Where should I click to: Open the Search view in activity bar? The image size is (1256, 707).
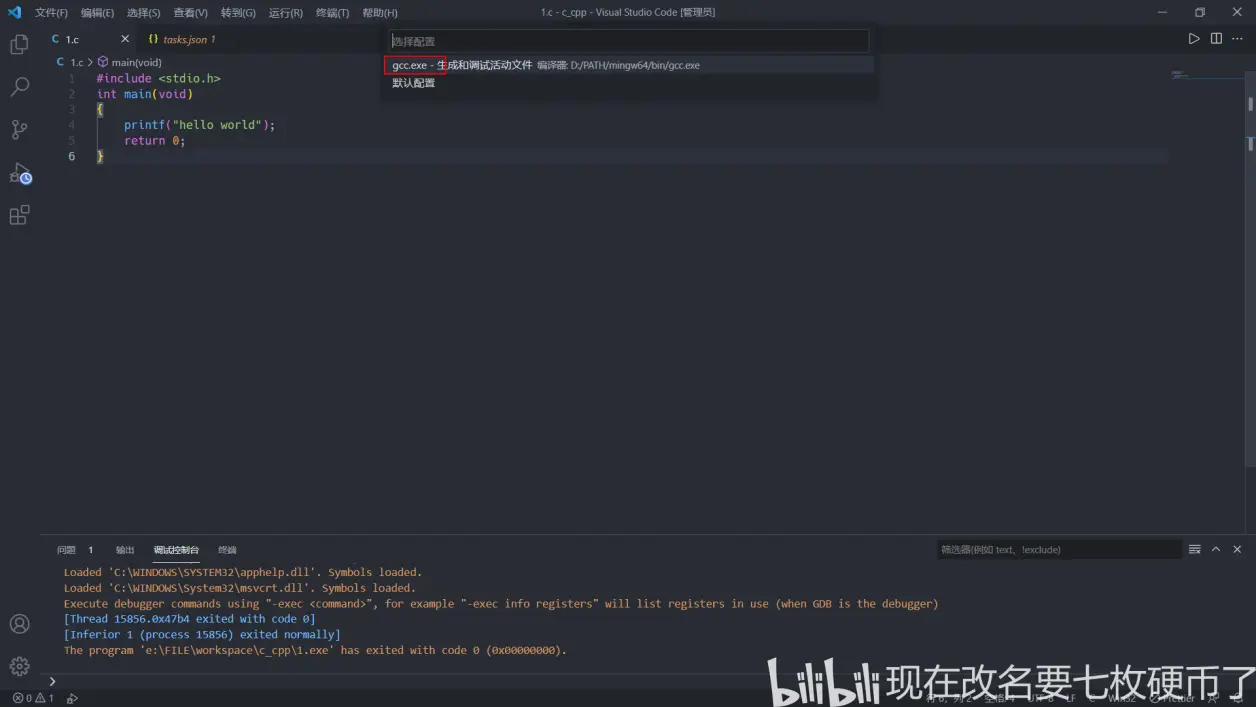(19, 87)
